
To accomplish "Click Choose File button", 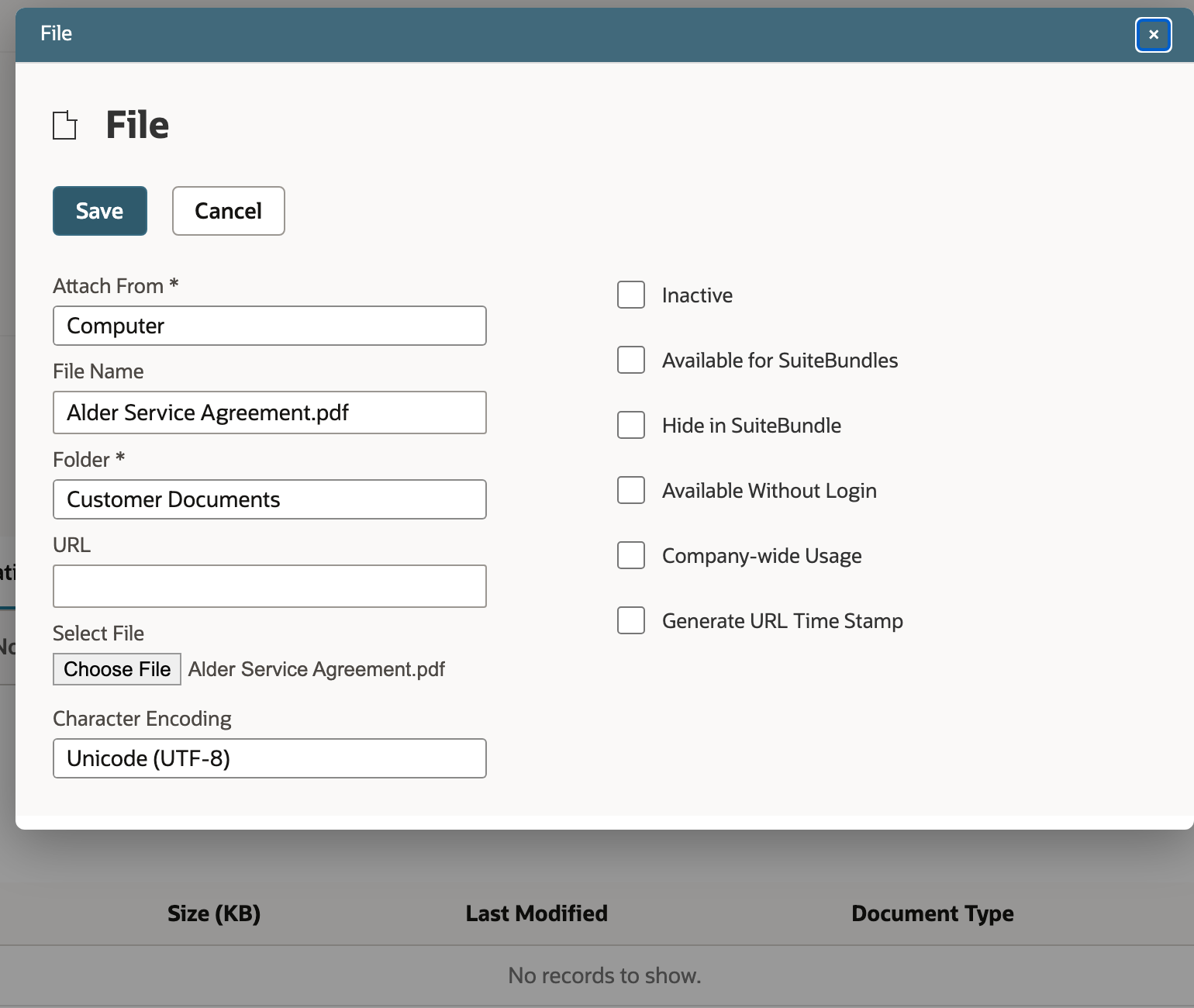I will (x=117, y=669).
